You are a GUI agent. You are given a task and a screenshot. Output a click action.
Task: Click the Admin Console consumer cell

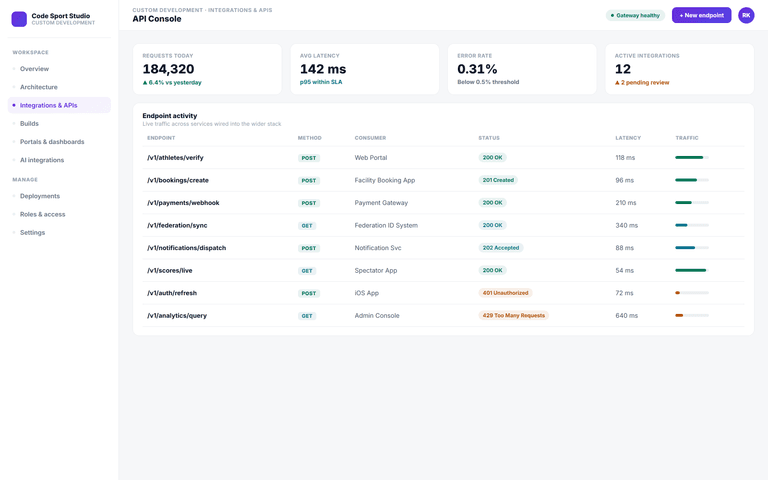click(377, 315)
